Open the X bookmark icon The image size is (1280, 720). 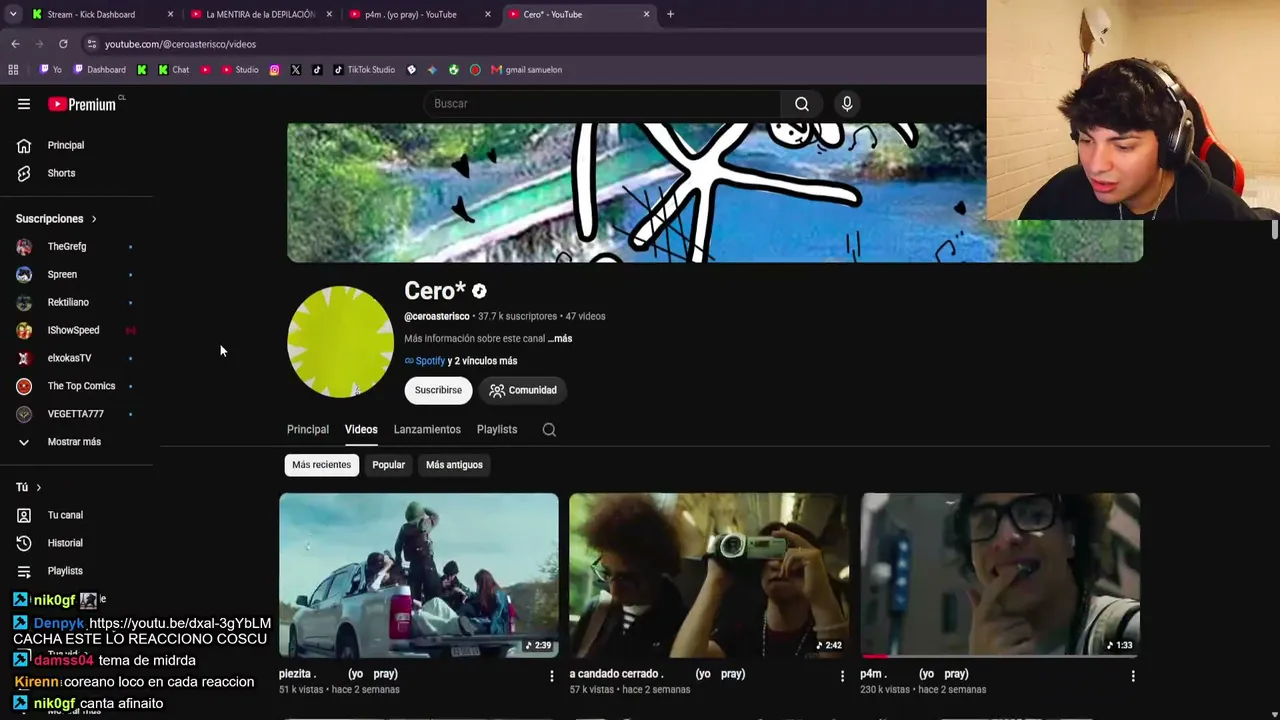tap(296, 70)
